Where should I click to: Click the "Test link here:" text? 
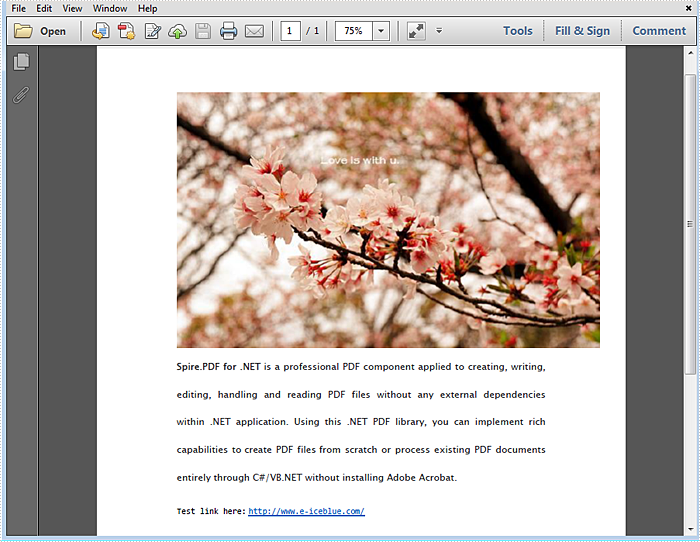[211, 511]
